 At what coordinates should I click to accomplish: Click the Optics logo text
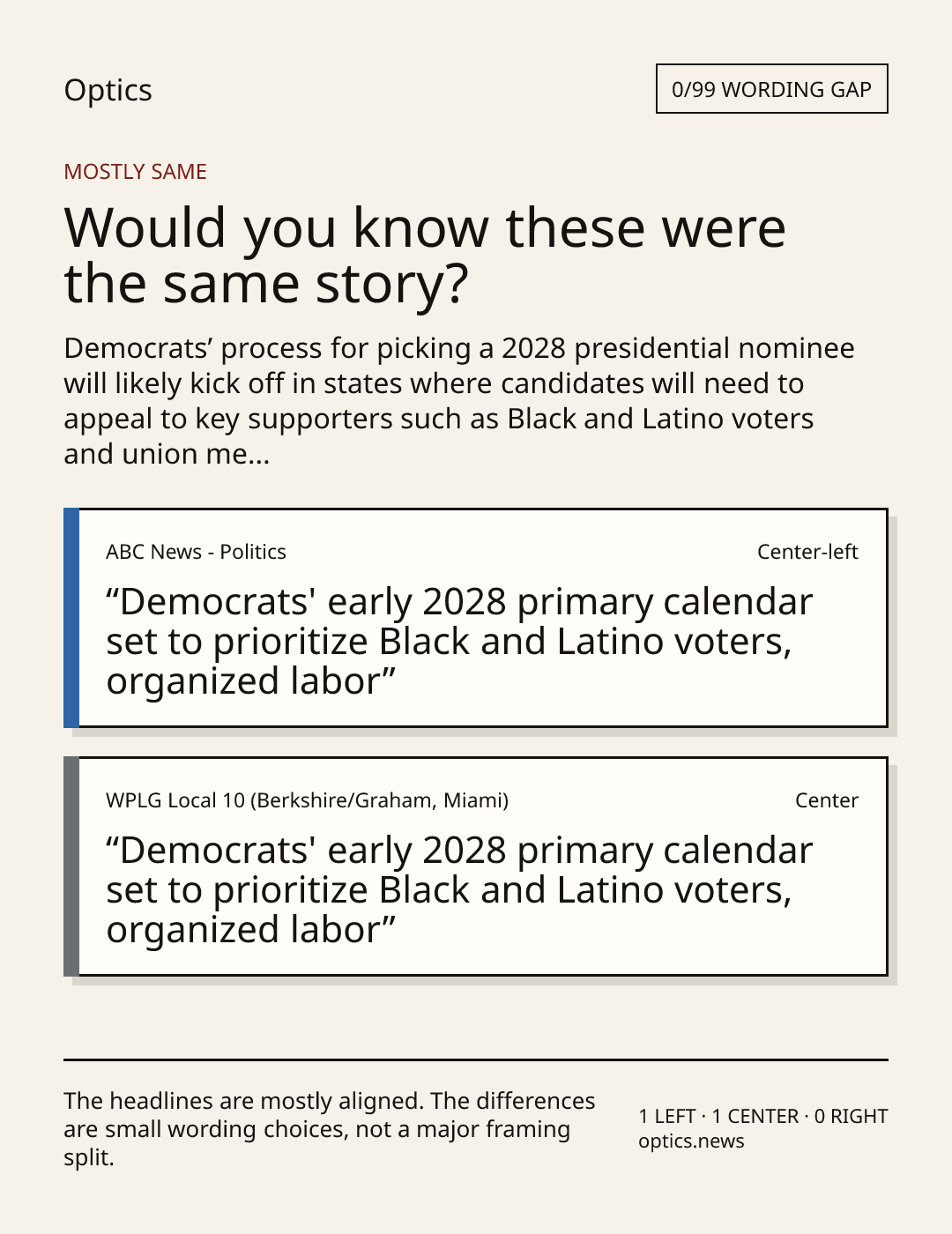pos(108,91)
